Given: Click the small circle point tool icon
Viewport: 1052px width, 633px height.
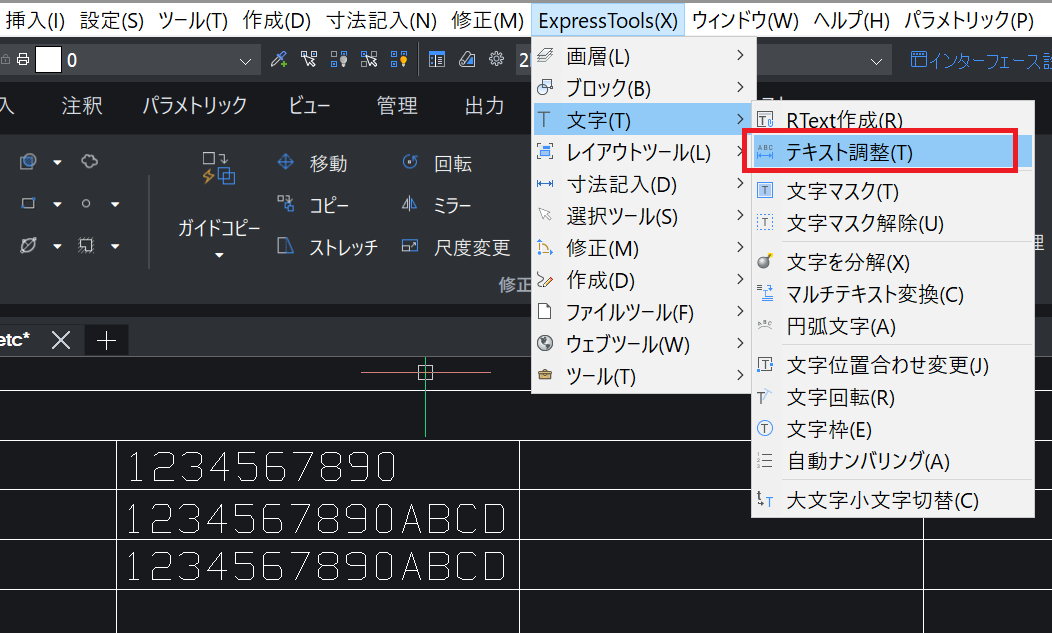Looking at the screenshot, I should click(x=86, y=203).
